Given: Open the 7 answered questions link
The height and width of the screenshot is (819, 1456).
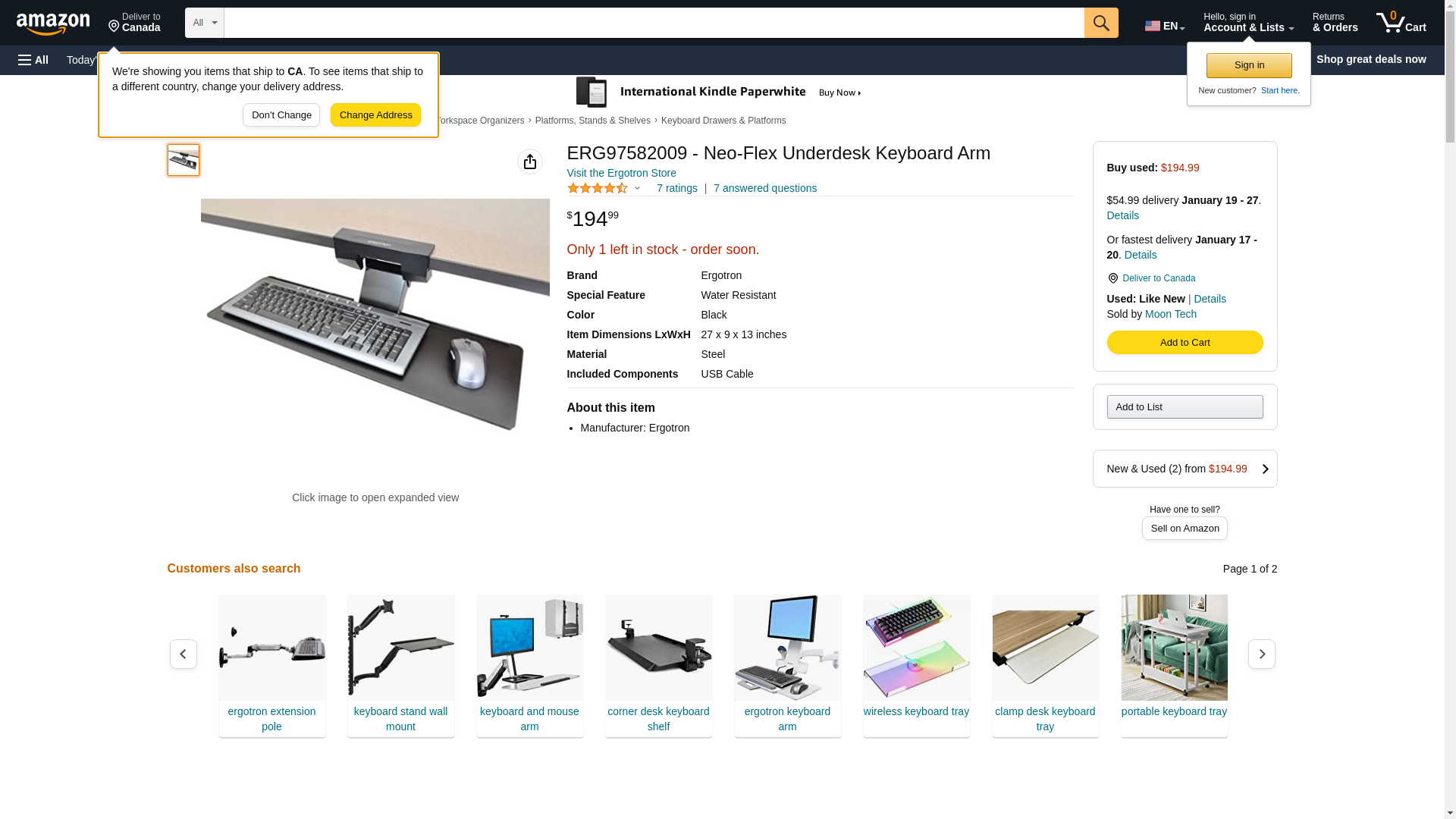Looking at the screenshot, I should [764, 188].
